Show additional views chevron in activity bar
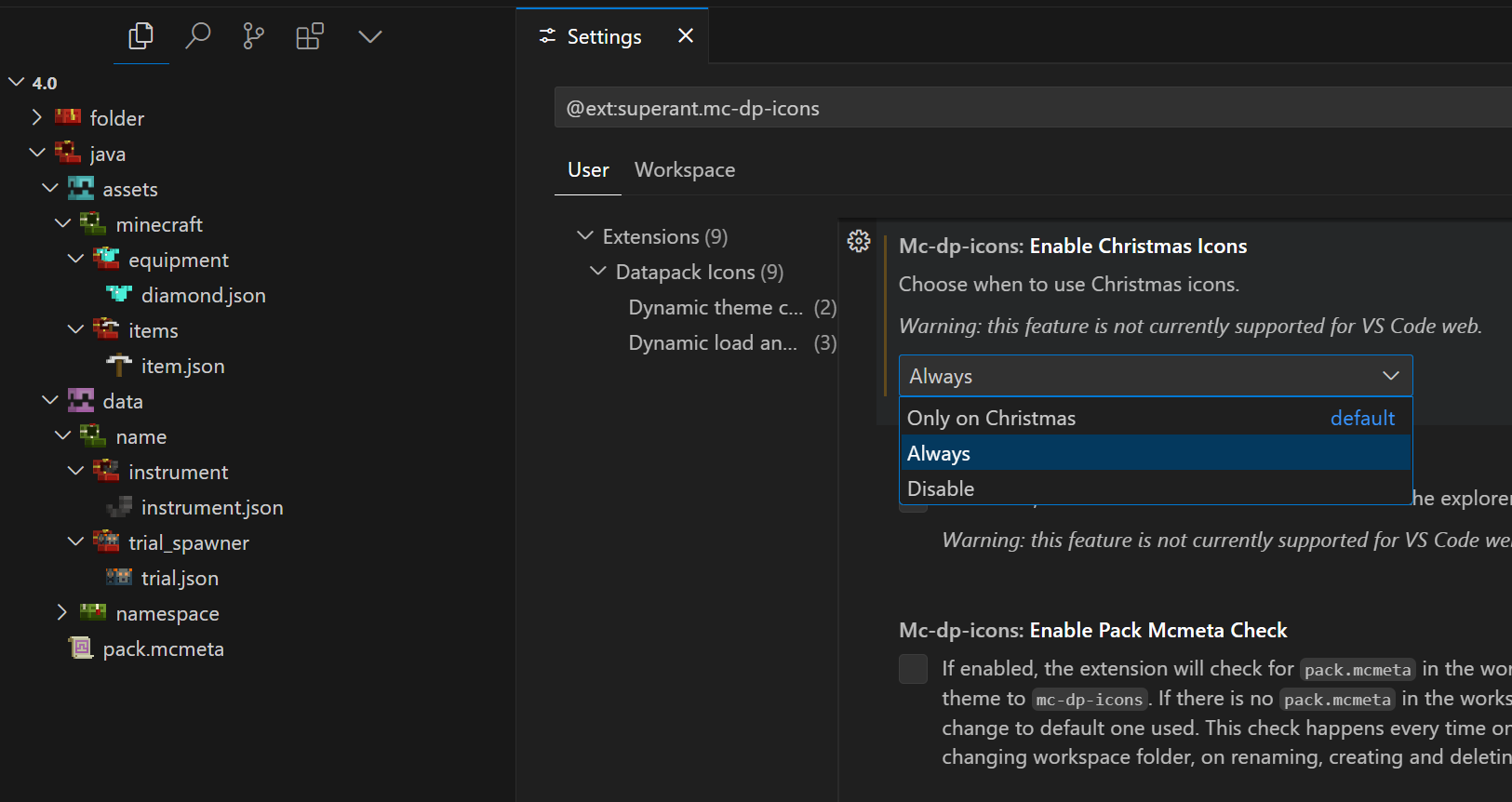This screenshot has height=802, width=1512. (x=369, y=37)
